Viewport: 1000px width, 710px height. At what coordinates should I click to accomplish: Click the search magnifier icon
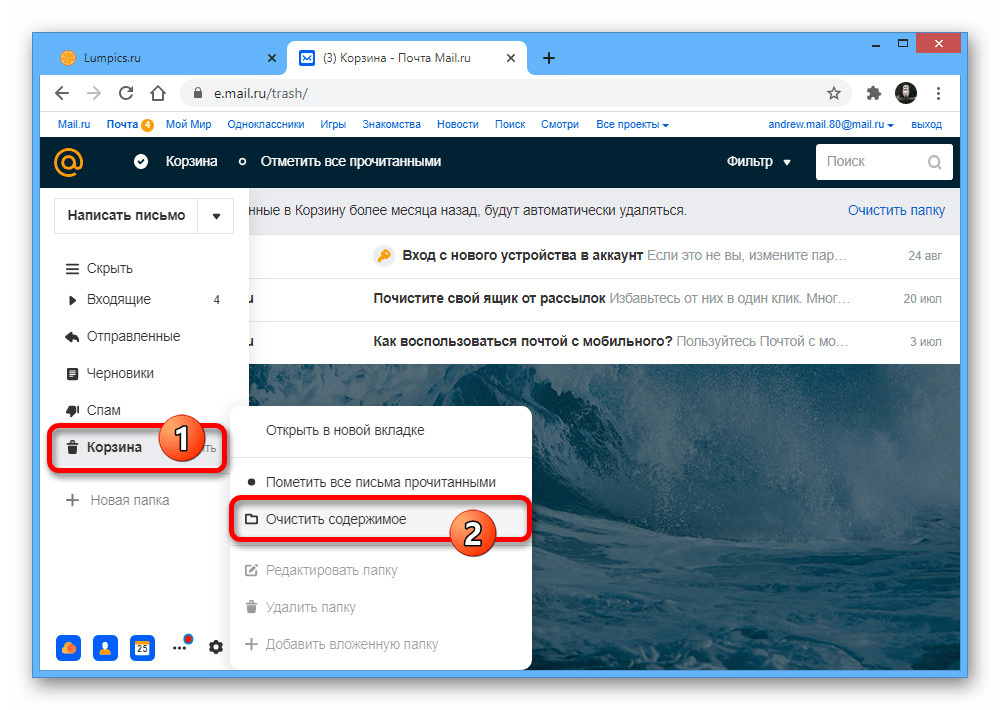click(934, 162)
